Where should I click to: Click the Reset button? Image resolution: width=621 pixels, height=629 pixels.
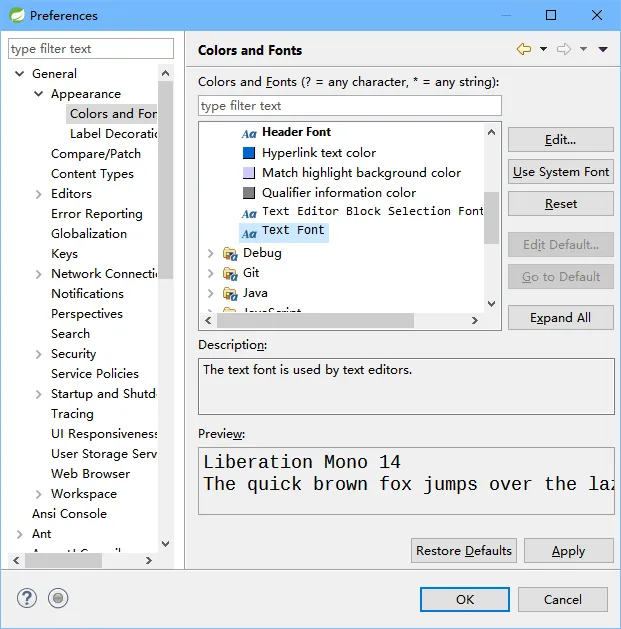click(560, 204)
